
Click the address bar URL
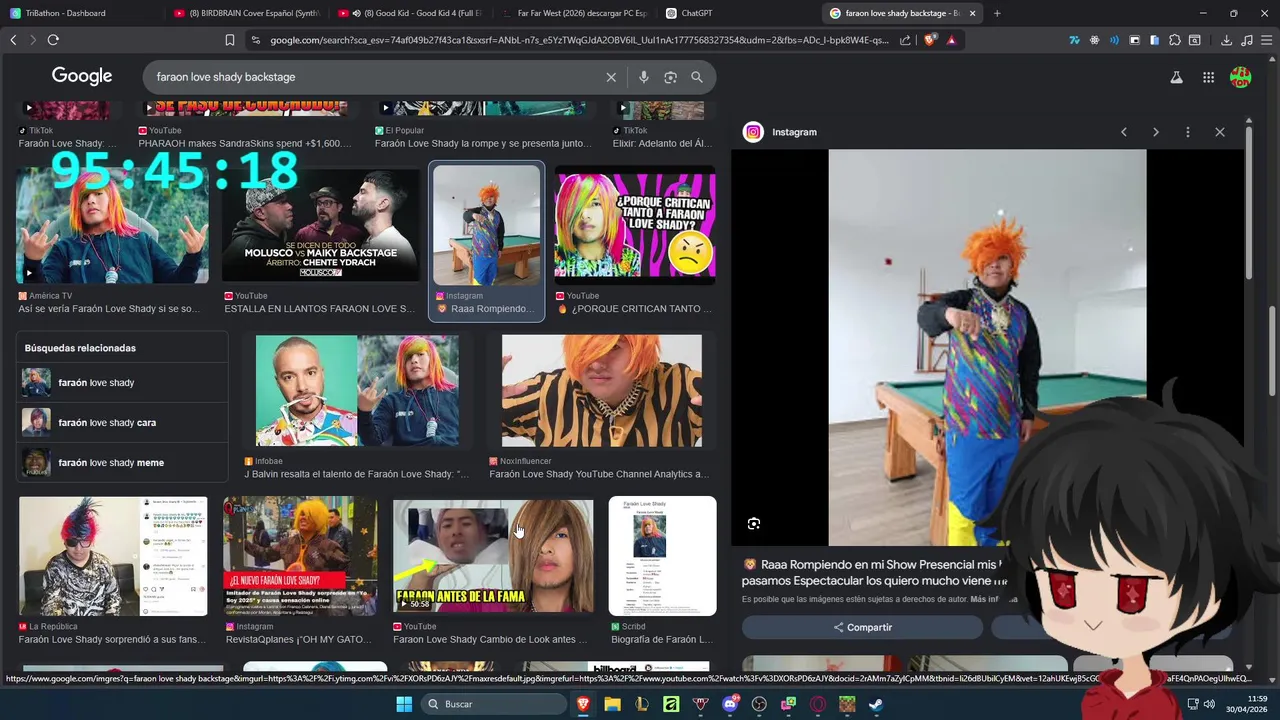(x=578, y=40)
